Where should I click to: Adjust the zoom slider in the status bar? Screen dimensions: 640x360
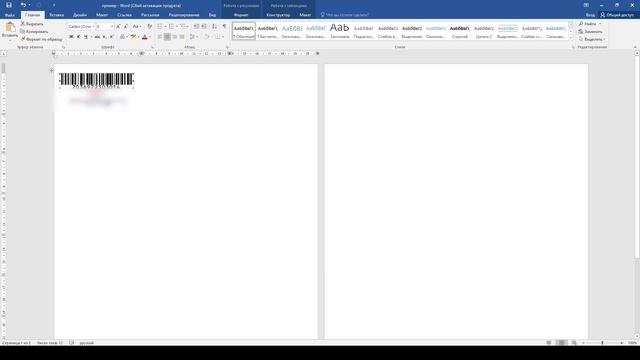click(x=602, y=343)
